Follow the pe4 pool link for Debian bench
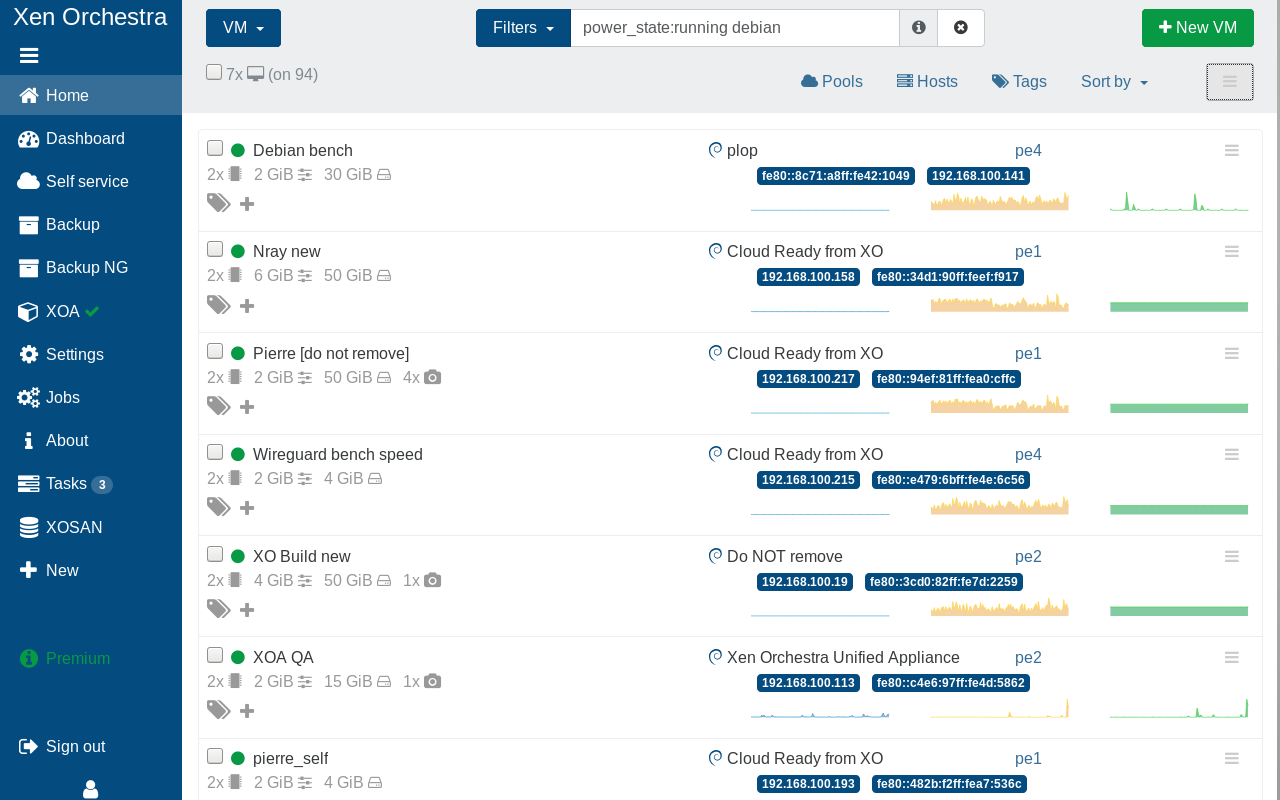The width and height of the screenshot is (1280, 800). 1028,149
